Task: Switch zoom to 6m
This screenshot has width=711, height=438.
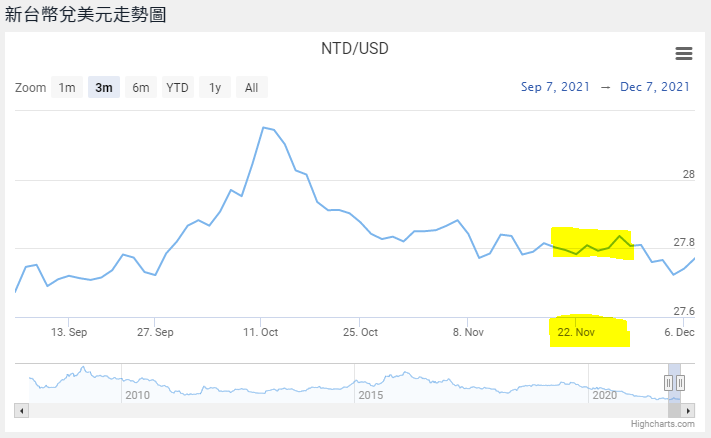Action: coord(141,88)
